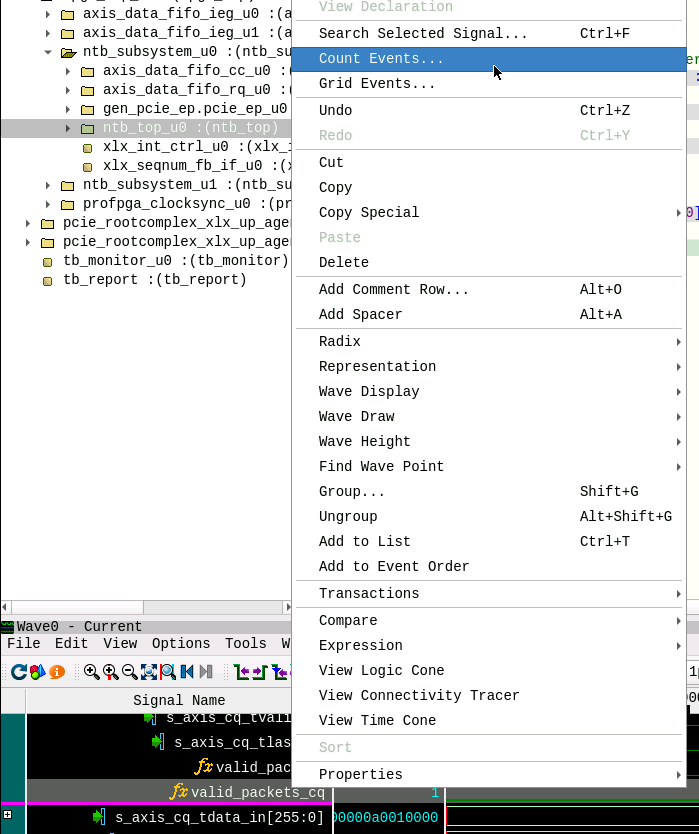
Task: Click the ntb_subsystem_u0 open folder icon
Action: (x=67, y=52)
